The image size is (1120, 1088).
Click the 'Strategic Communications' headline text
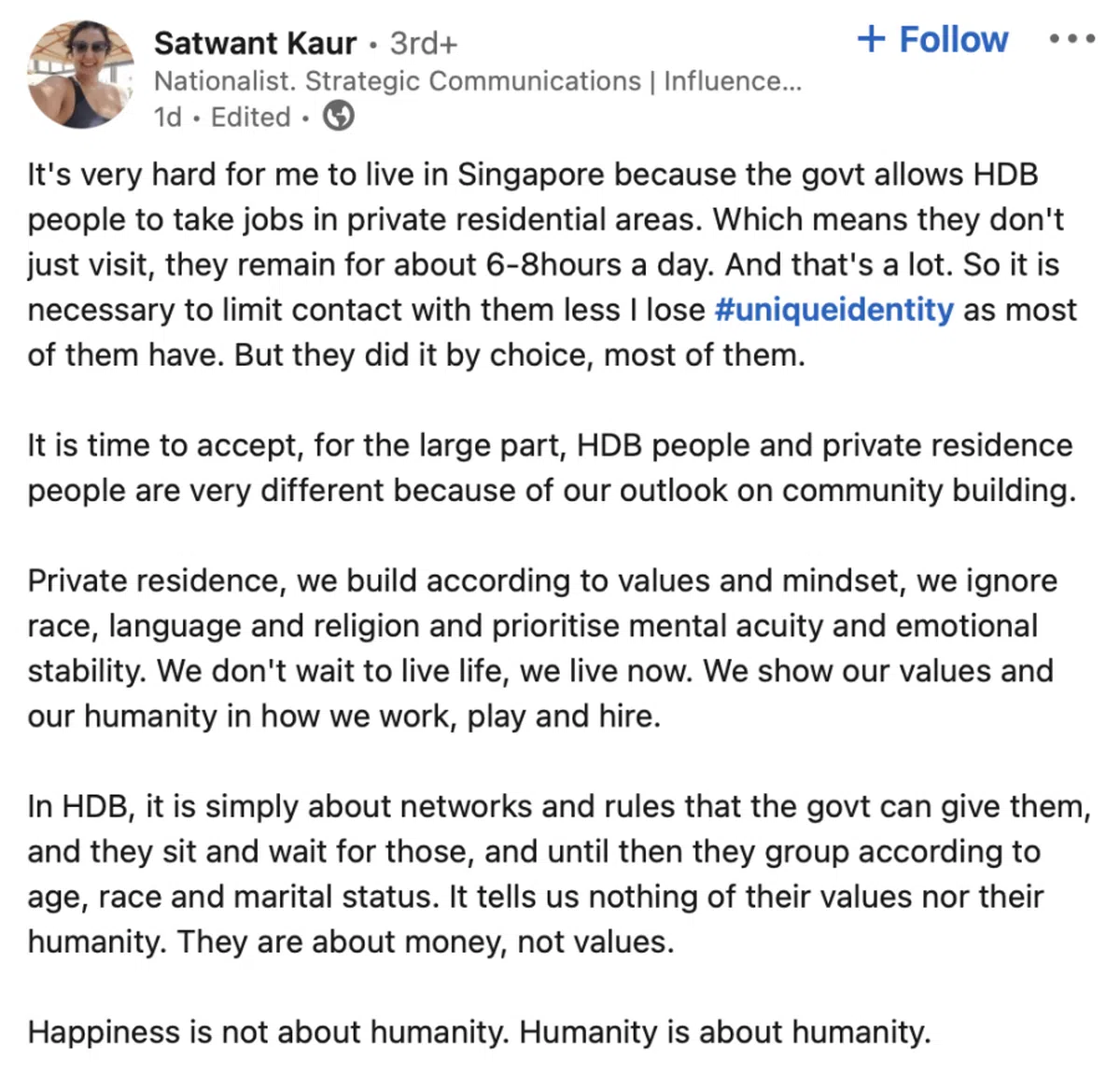click(x=473, y=81)
